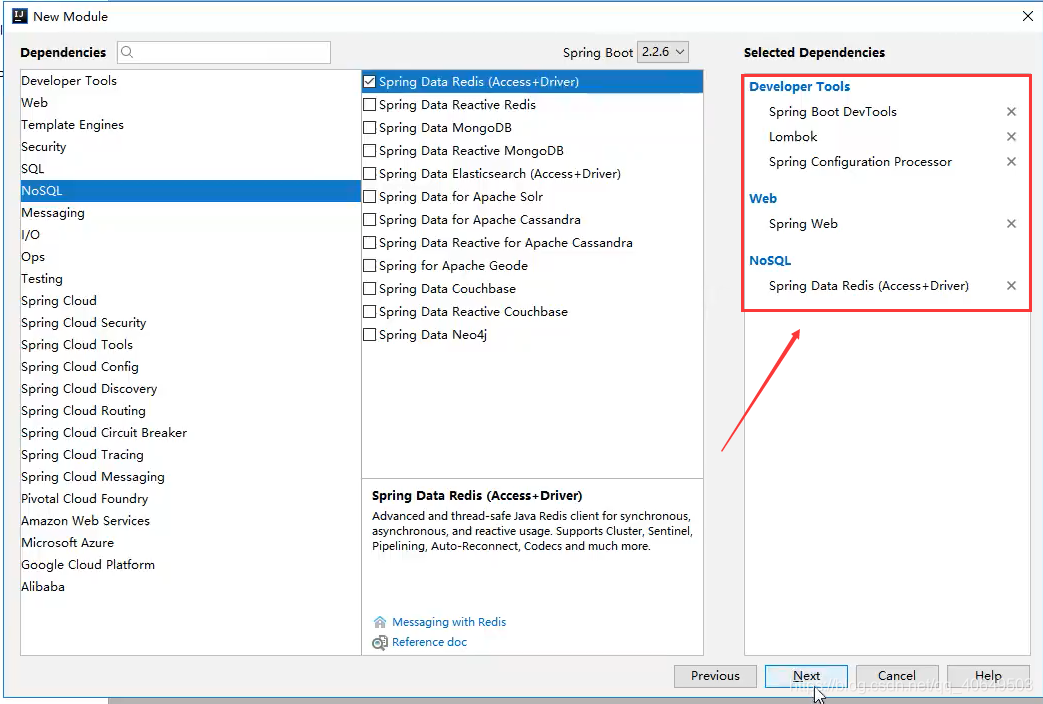The image size is (1043, 704).
Task: Click the search magnifier icon
Action: 127,52
